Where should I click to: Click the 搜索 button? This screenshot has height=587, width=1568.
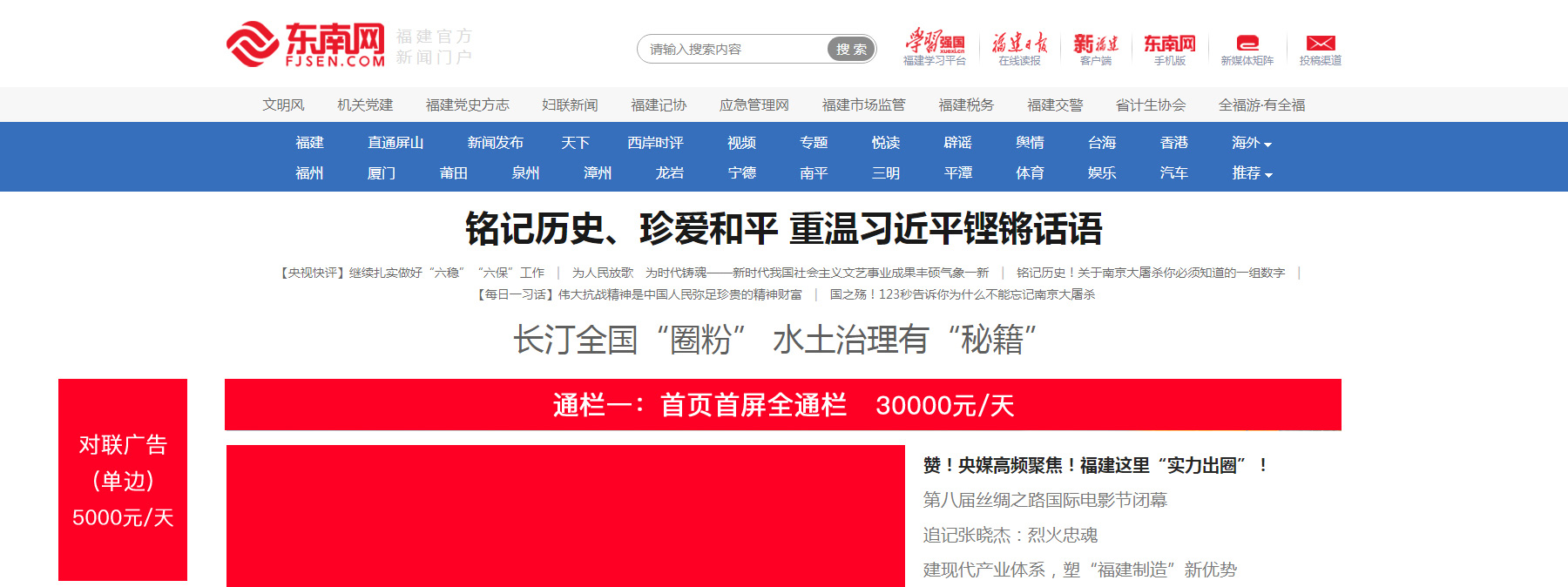click(x=850, y=49)
